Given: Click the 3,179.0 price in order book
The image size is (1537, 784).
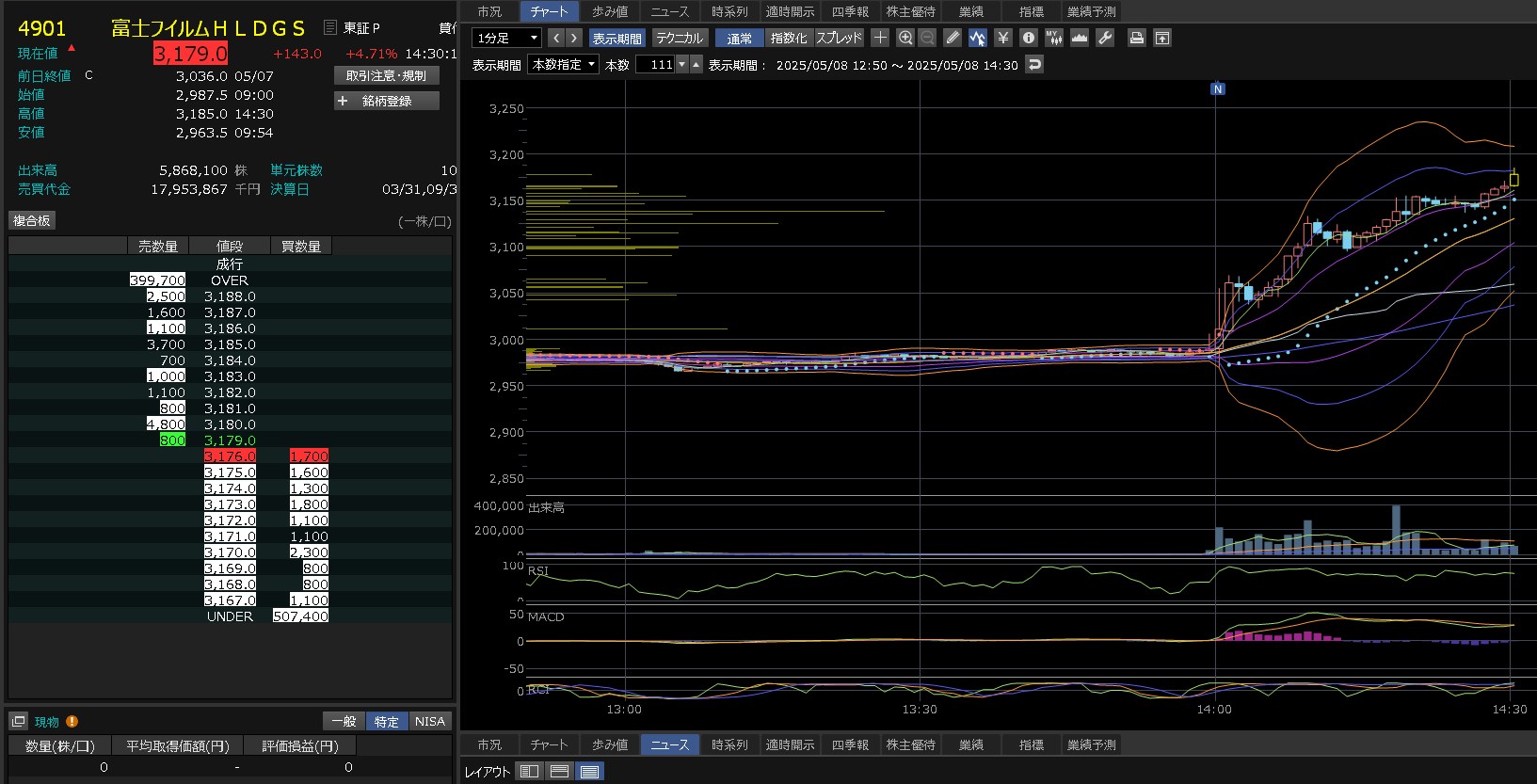Looking at the screenshot, I should (x=230, y=440).
